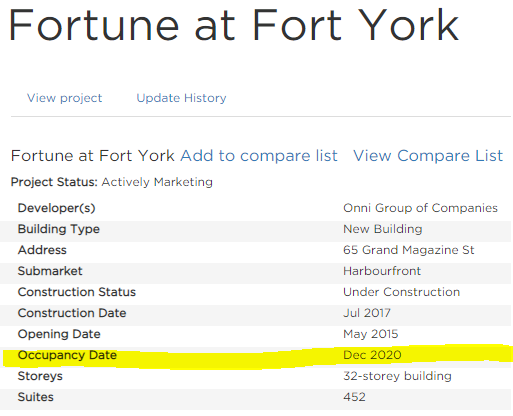Screen dimensions: 513x416
Task: Select the Project Status Actively Marketing text
Action: pos(112,182)
